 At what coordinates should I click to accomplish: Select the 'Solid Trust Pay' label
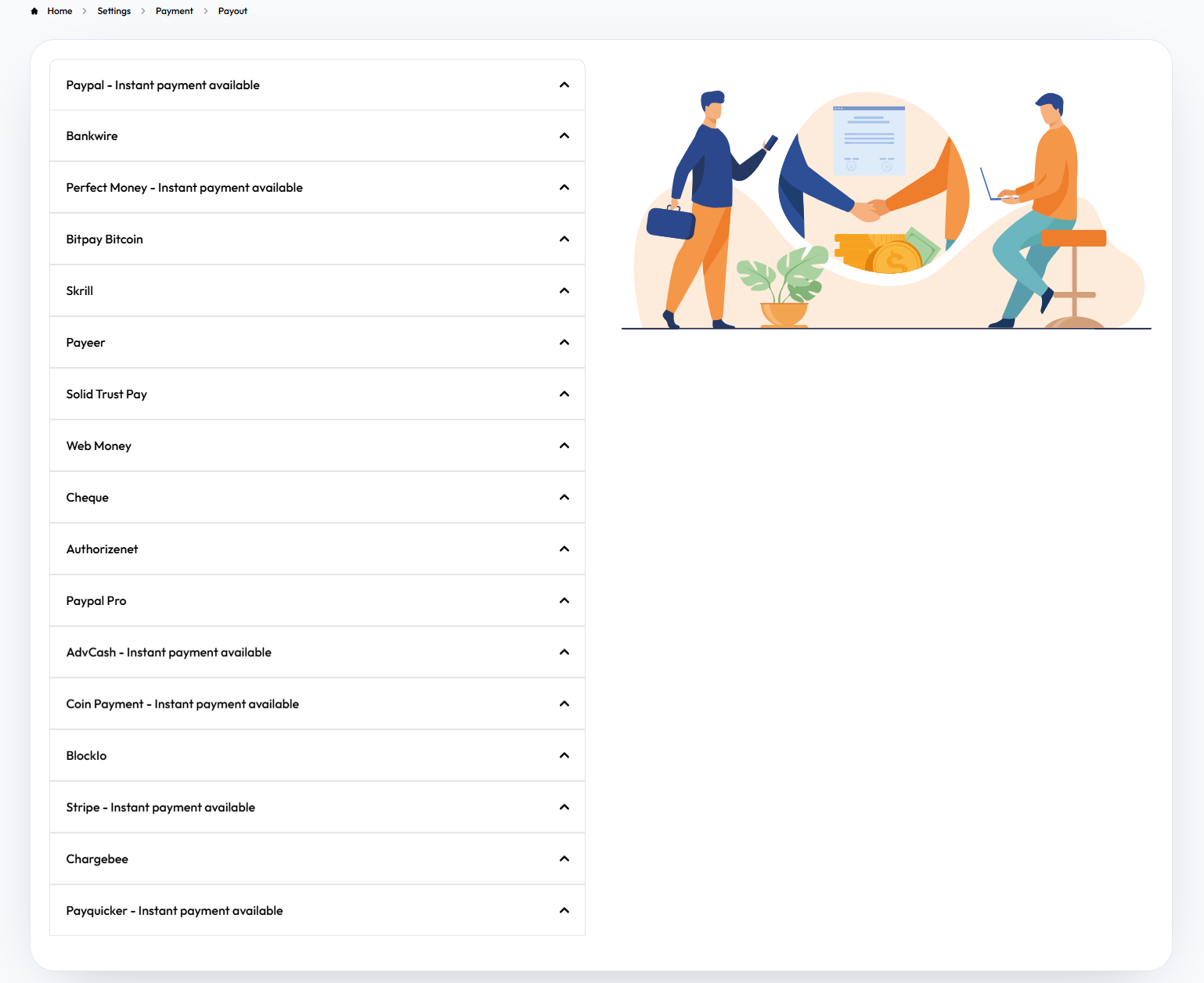point(106,394)
